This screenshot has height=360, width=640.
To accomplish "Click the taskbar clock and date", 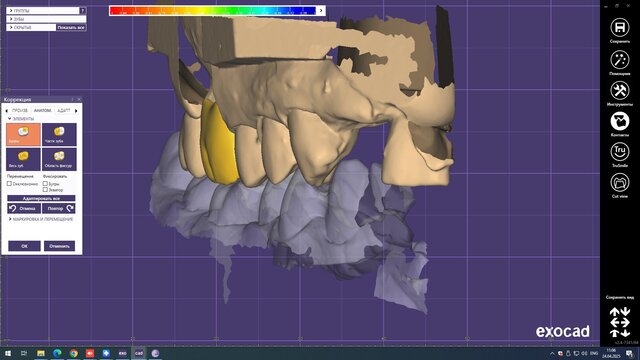I will pos(611,353).
